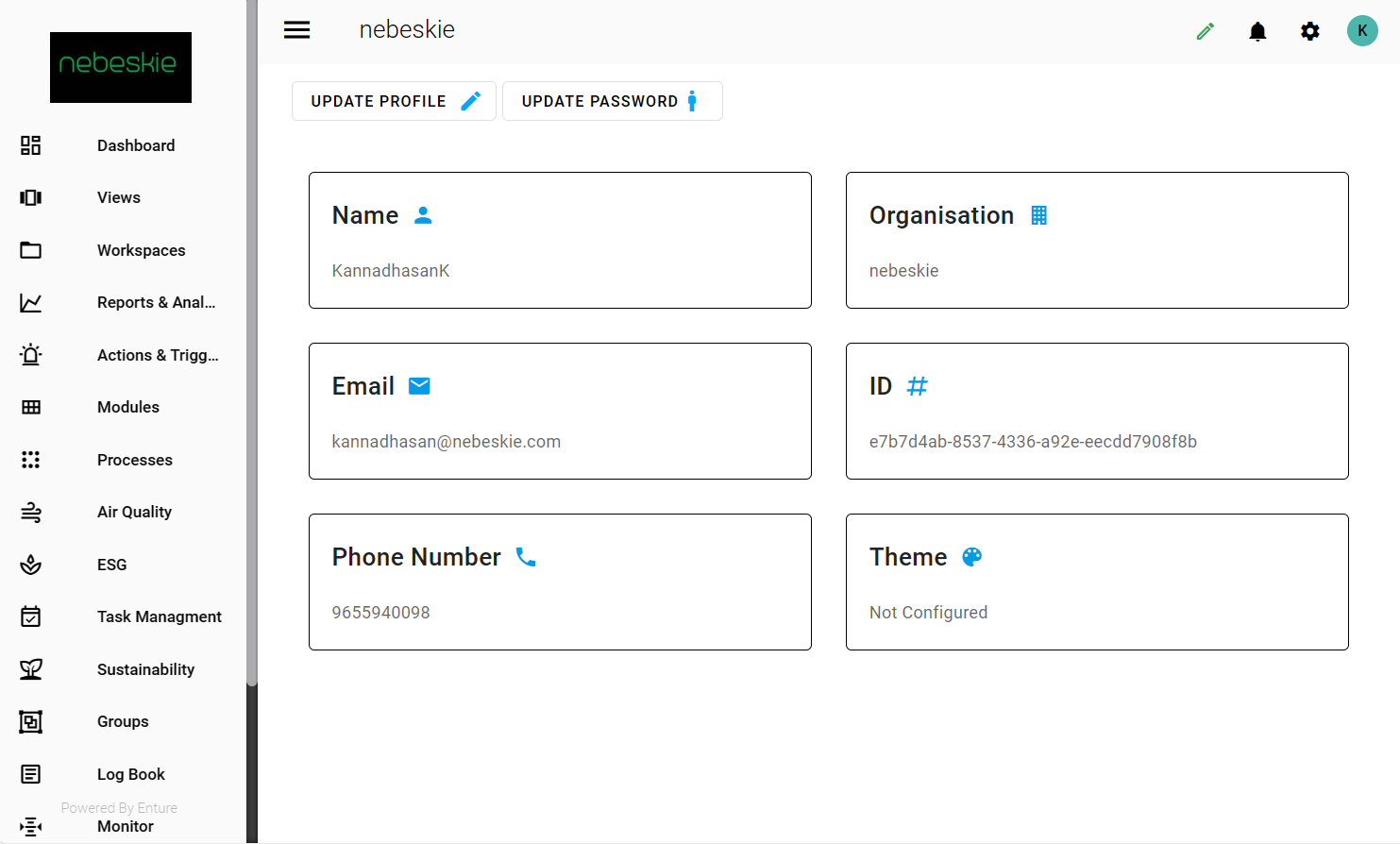Go to Workspaces in sidebar
This screenshot has height=844, width=1400.
coord(141,250)
